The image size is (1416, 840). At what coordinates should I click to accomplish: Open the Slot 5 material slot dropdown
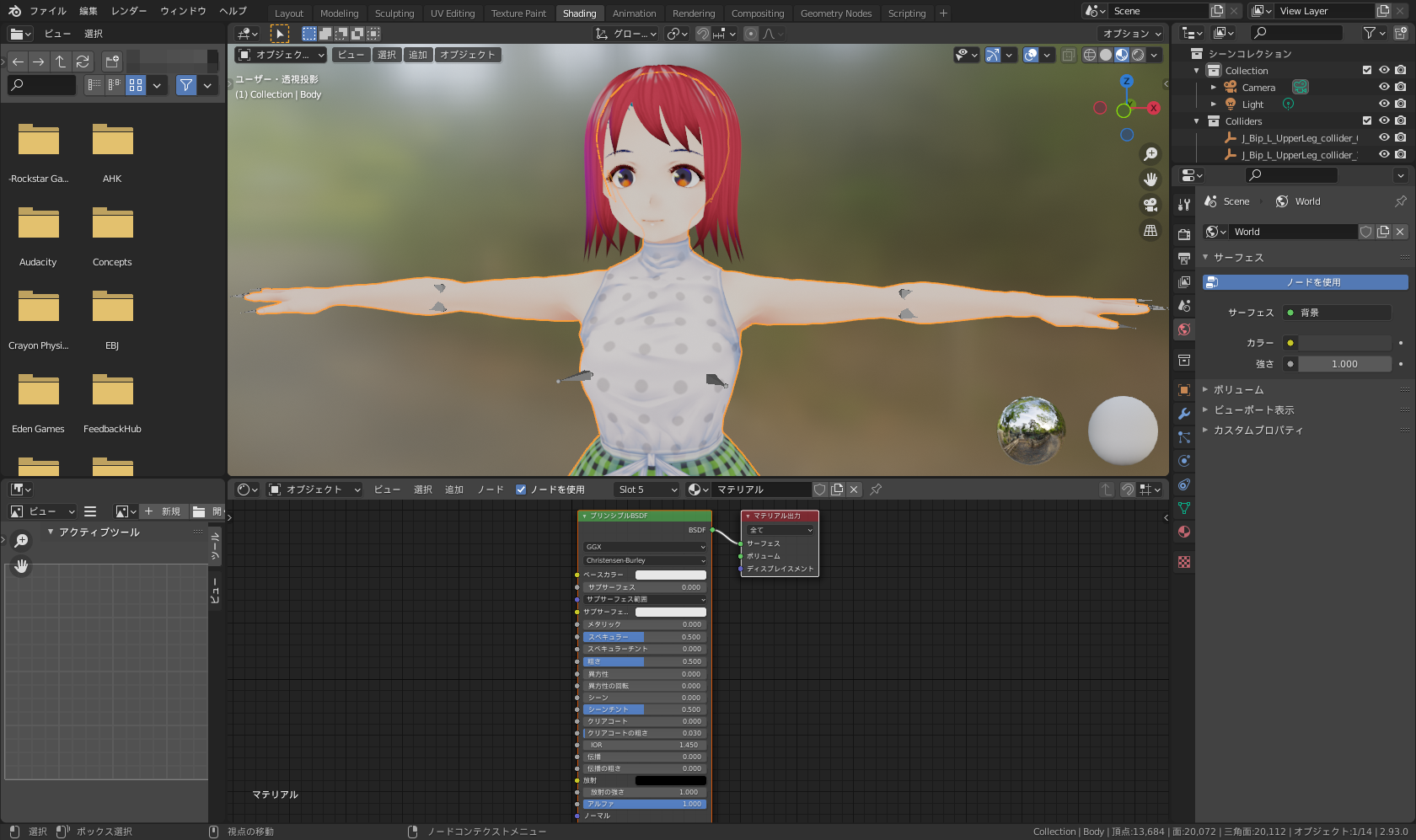646,490
